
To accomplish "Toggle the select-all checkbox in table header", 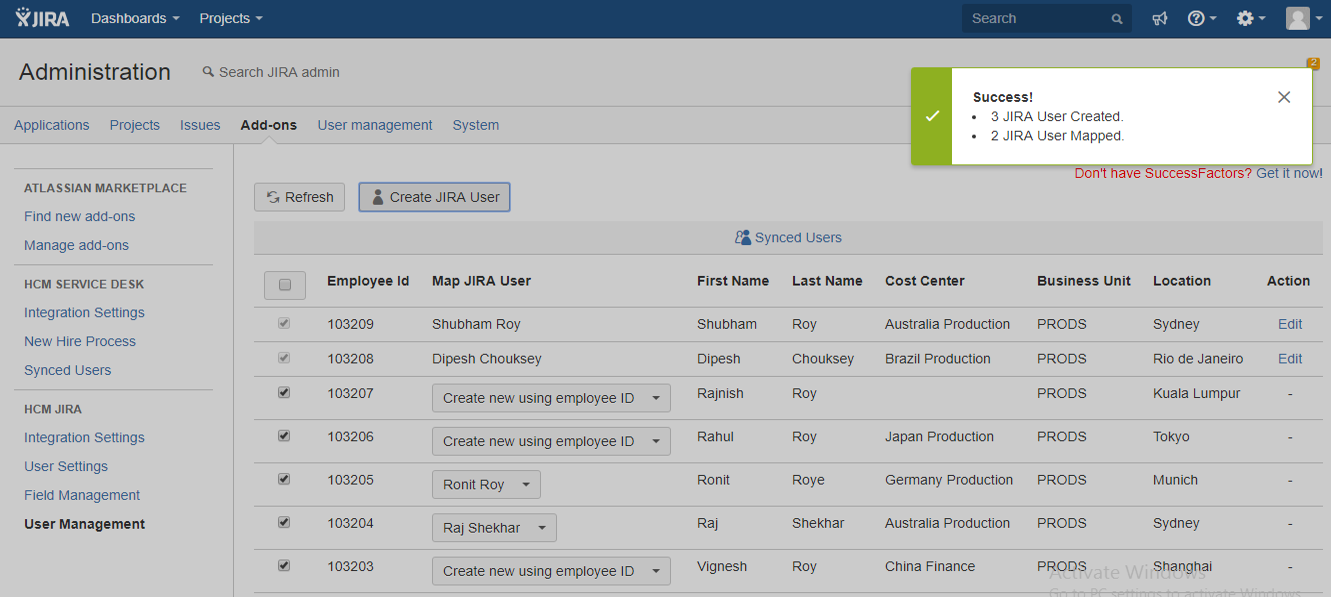I will pyautogui.click(x=285, y=285).
